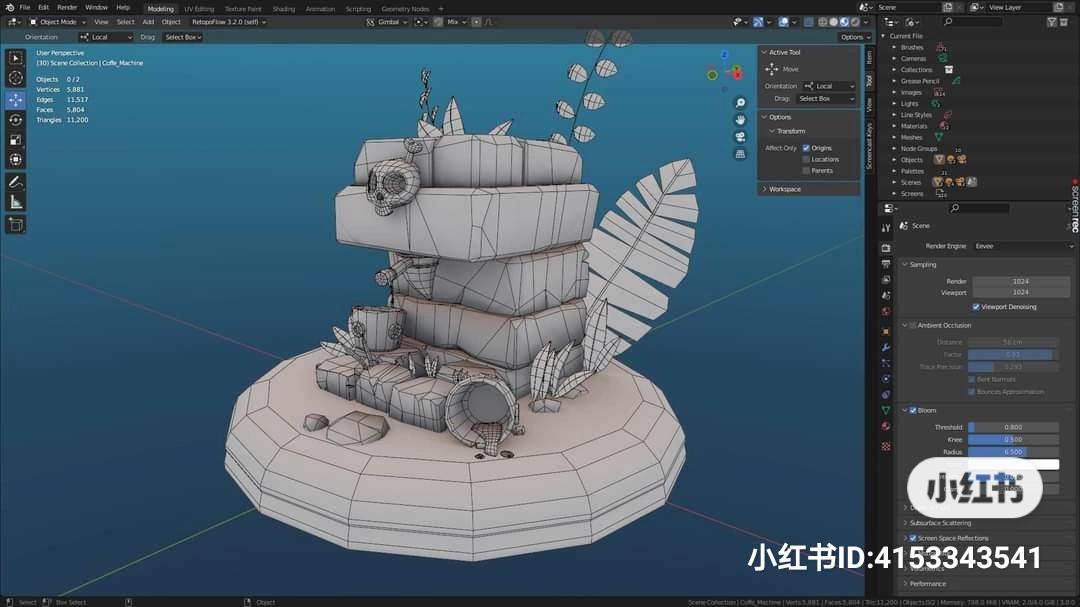
Task: Pick the Rotate tool in the toolbar
Action: pyautogui.click(x=16, y=120)
